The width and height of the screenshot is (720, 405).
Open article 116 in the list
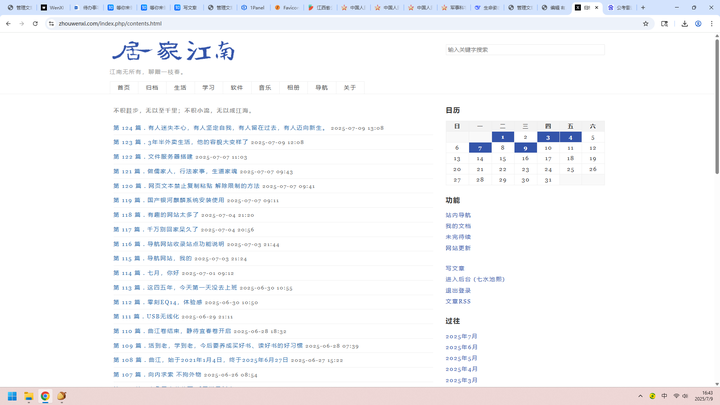coord(169,244)
